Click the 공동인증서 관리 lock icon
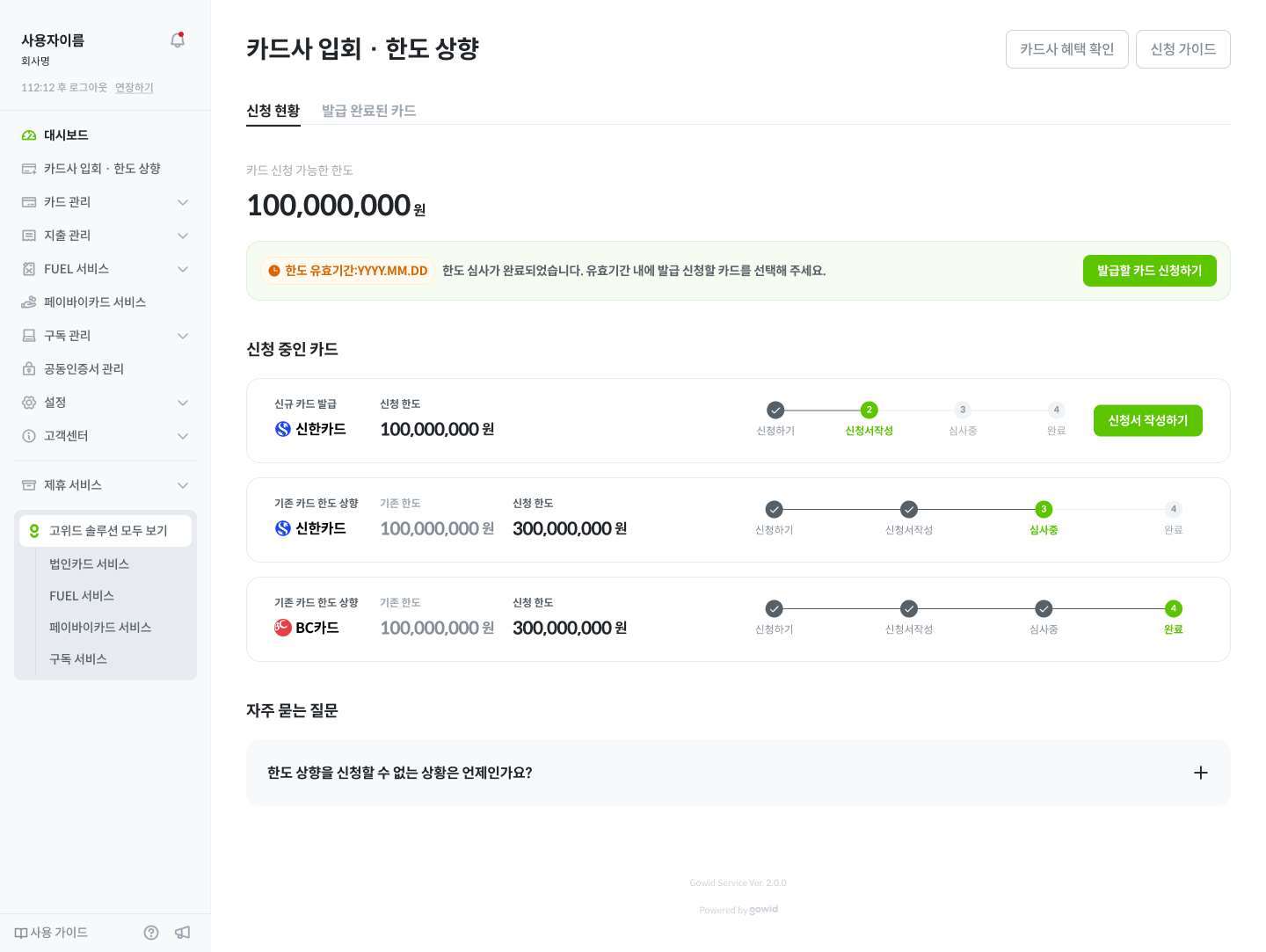 29,369
